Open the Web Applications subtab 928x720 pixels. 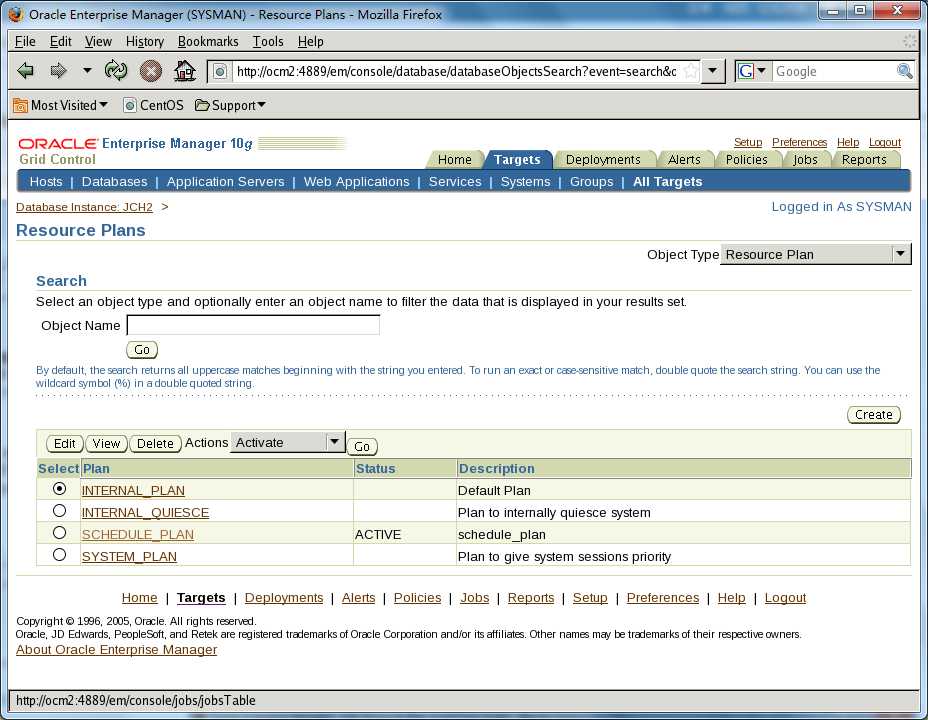(356, 182)
